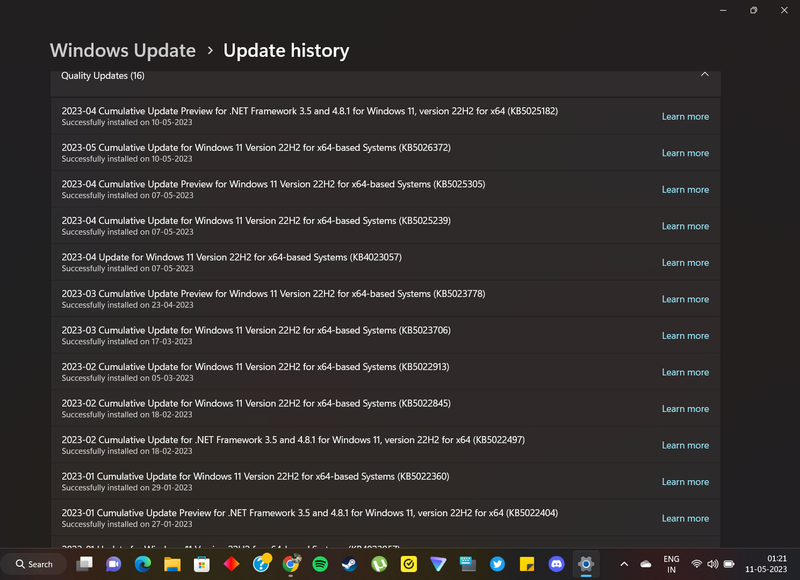This screenshot has width=800, height=580.
Task: Open Spotify from the taskbar
Action: (320, 564)
